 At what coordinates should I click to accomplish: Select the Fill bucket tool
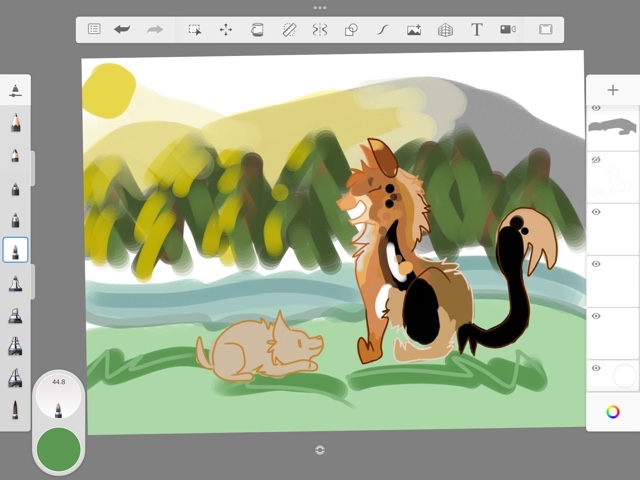click(257, 30)
